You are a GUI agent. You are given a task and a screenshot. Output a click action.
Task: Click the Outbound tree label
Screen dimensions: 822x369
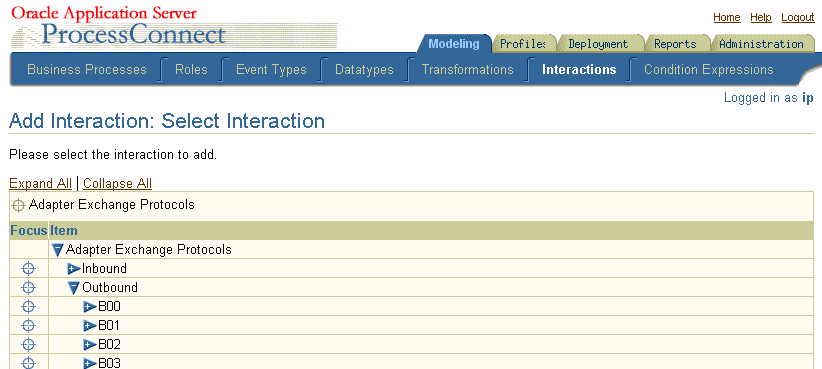click(x=110, y=288)
